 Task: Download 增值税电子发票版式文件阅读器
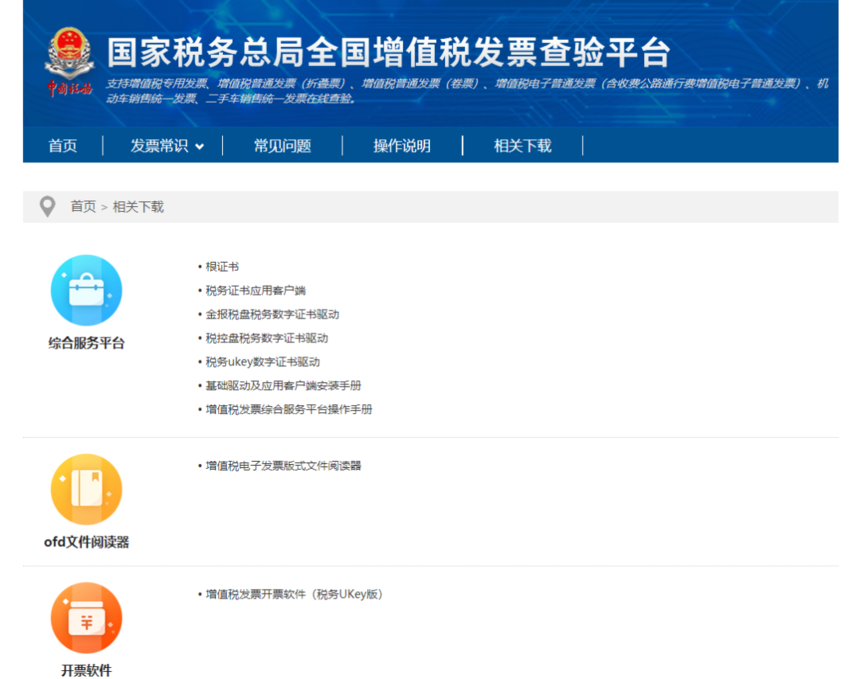tap(283, 466)
